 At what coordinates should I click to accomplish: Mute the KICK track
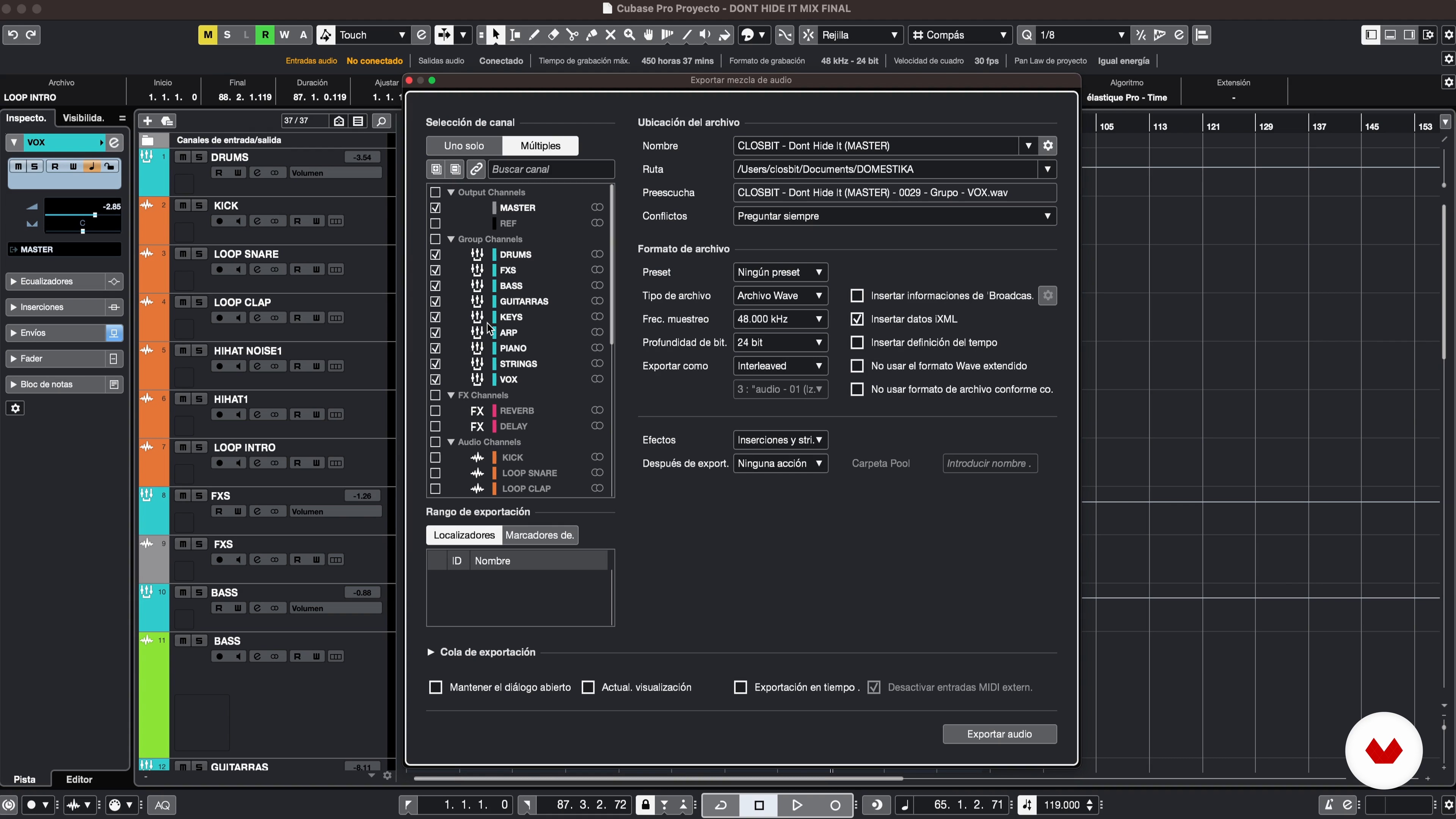pos(182,206)
